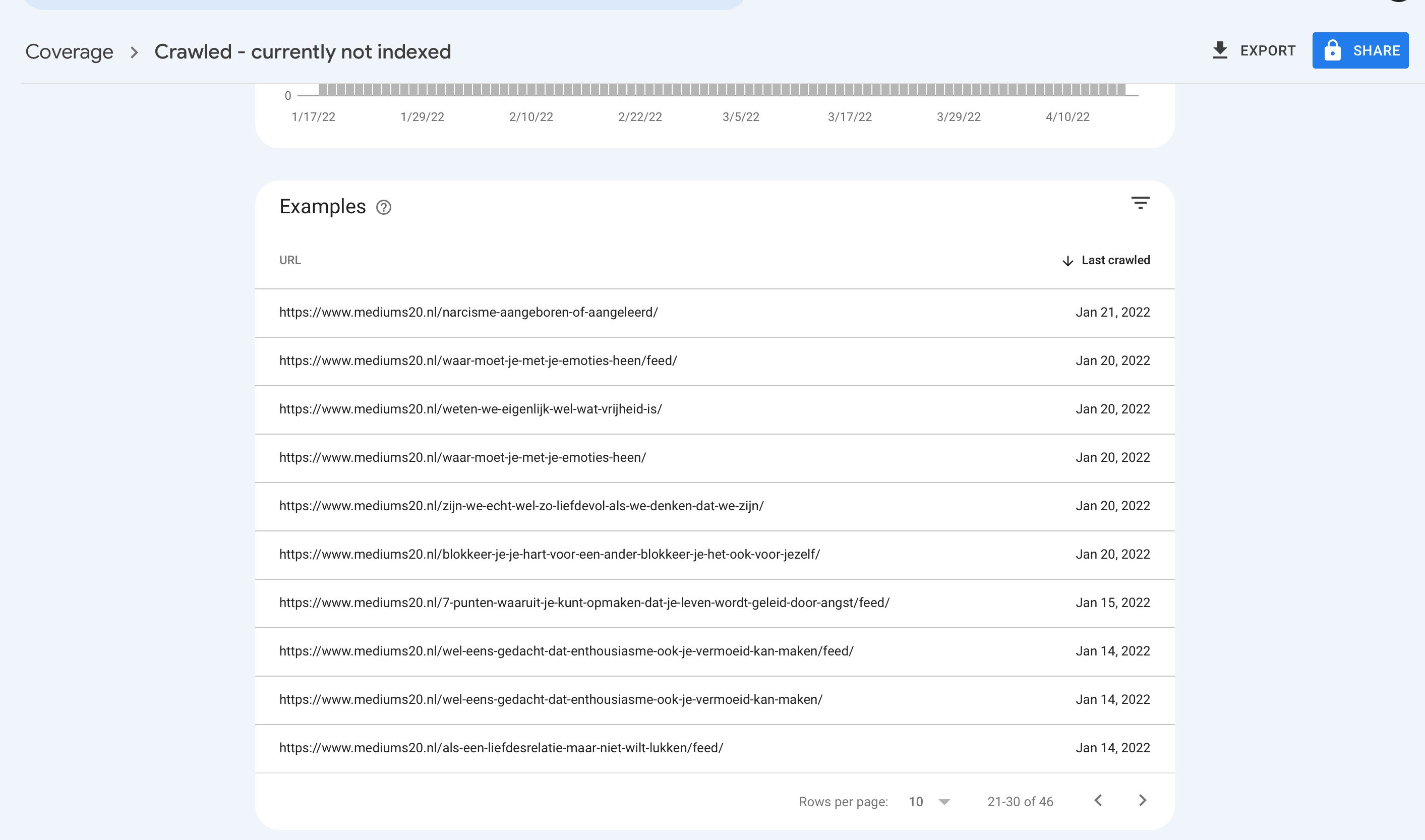The height and width of the screenshot is (840, 1425).
Task: Click the 4/10/22 chart axis label
Action: 1067,116
